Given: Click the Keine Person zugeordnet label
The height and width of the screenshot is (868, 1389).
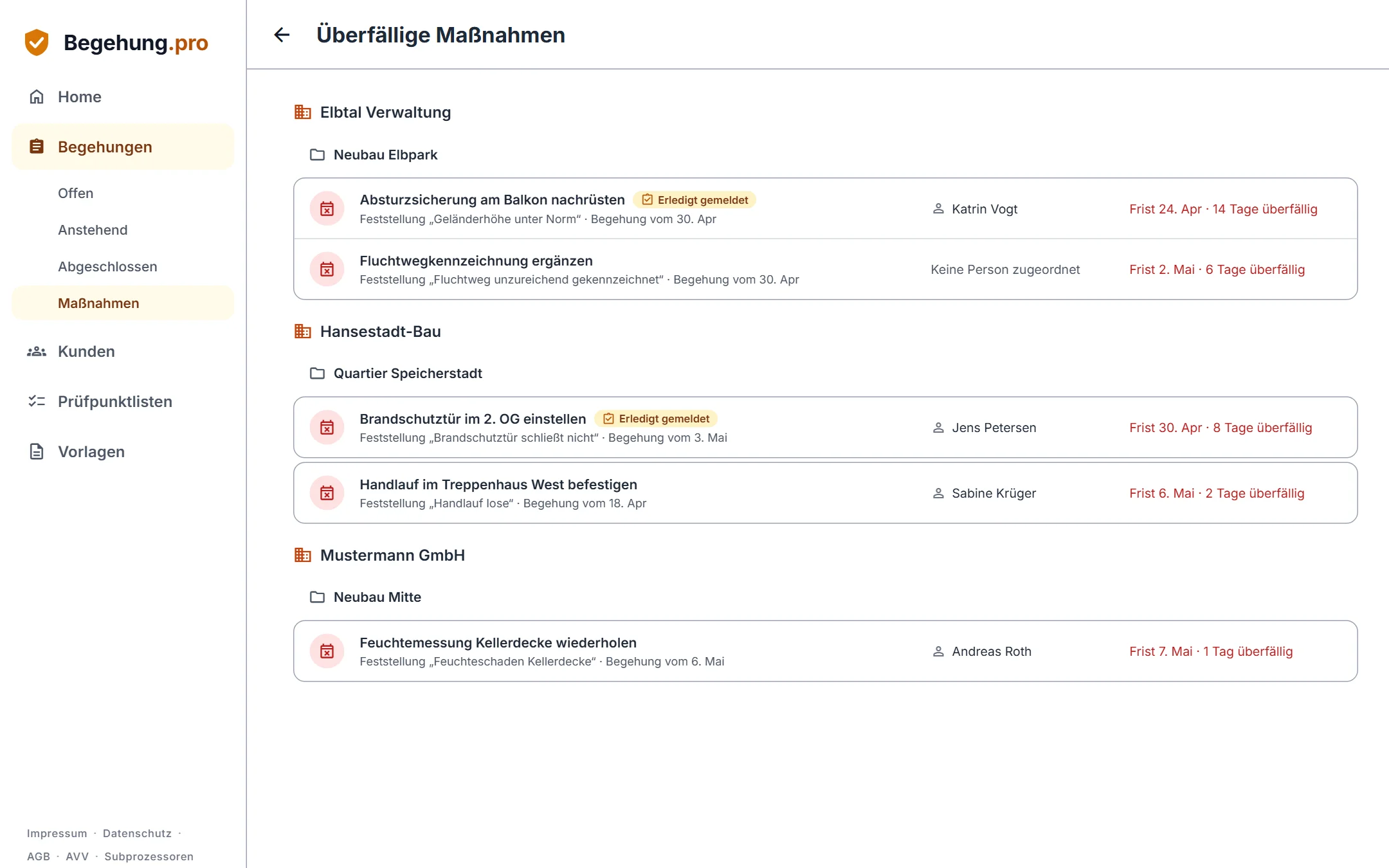Looking at the screenshot, I should 1005,269.
